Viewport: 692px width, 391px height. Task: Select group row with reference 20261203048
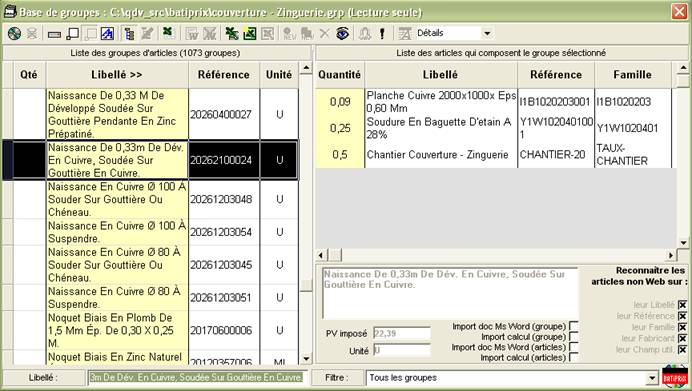point(150,199)
